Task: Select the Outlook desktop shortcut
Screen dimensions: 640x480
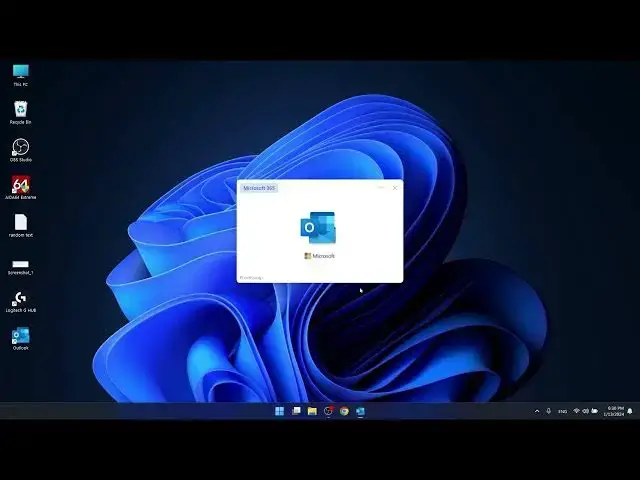Action: point(20,339)
